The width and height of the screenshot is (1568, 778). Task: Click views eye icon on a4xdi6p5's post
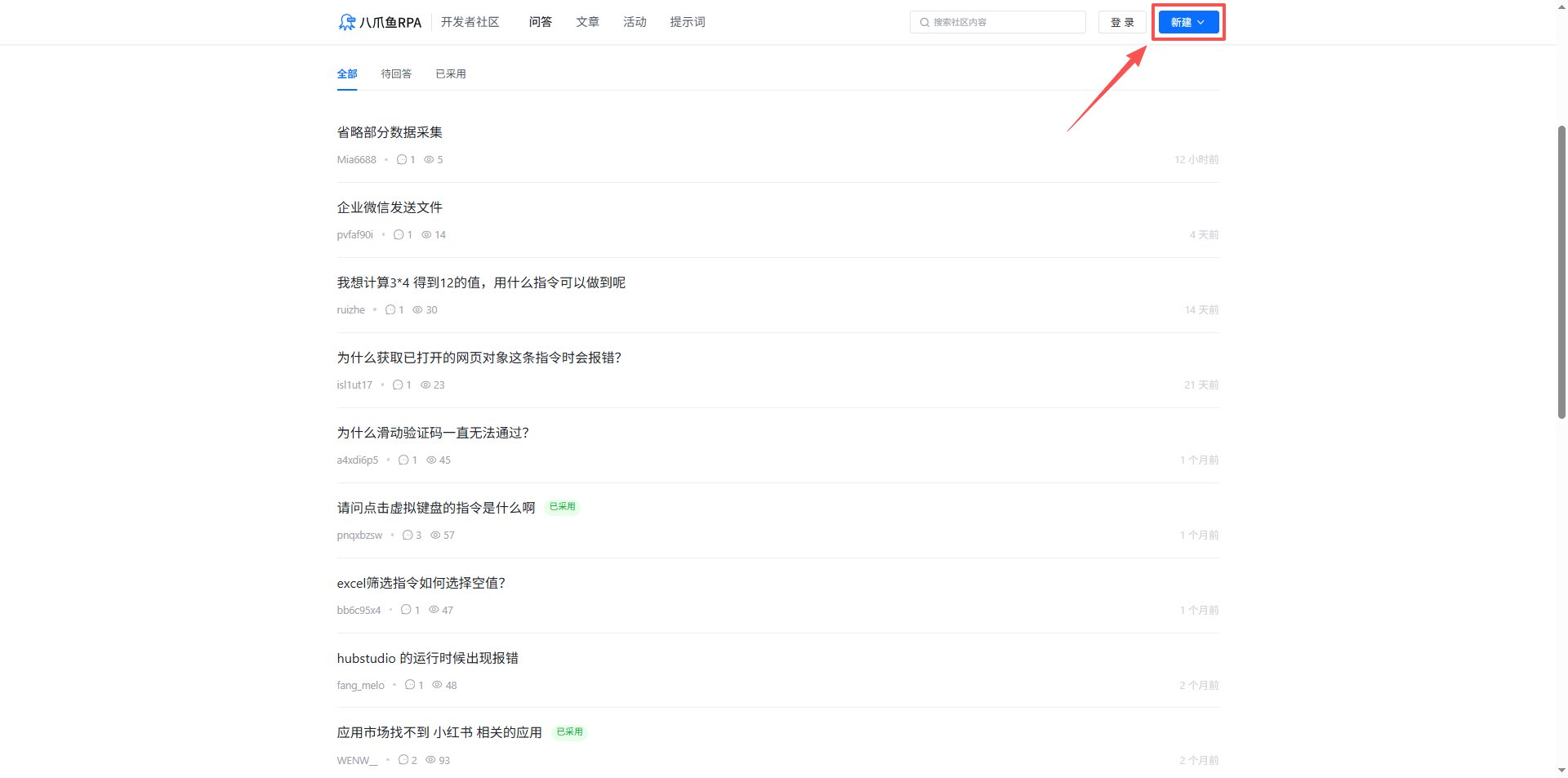[x=431, y=460]
